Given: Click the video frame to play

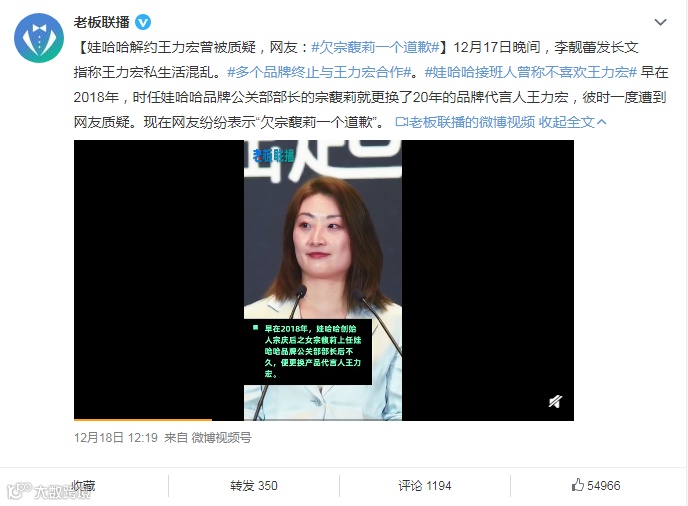Looking at the screenshot, I should point(324,280).
